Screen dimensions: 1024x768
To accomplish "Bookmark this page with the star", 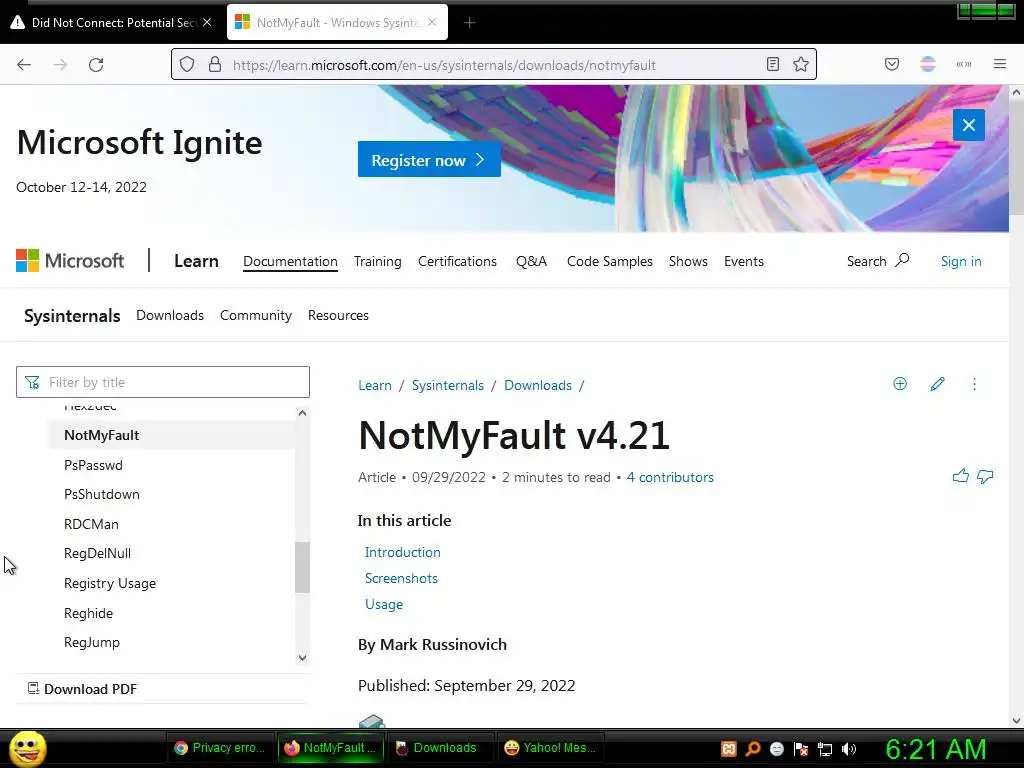I will click(801, 65).
